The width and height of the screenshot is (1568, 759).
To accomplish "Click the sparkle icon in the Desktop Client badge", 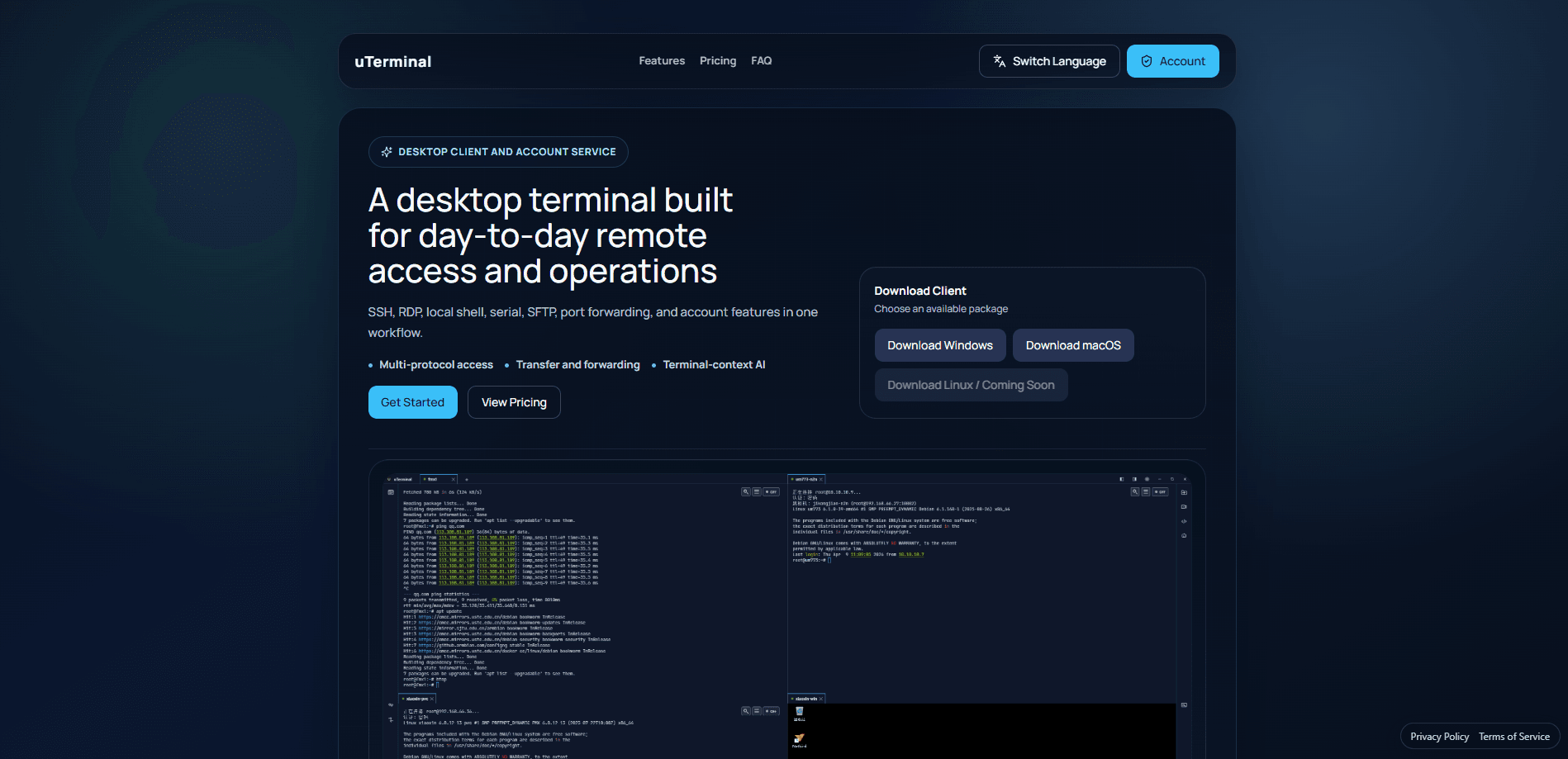I will click(x=387, y=152).
